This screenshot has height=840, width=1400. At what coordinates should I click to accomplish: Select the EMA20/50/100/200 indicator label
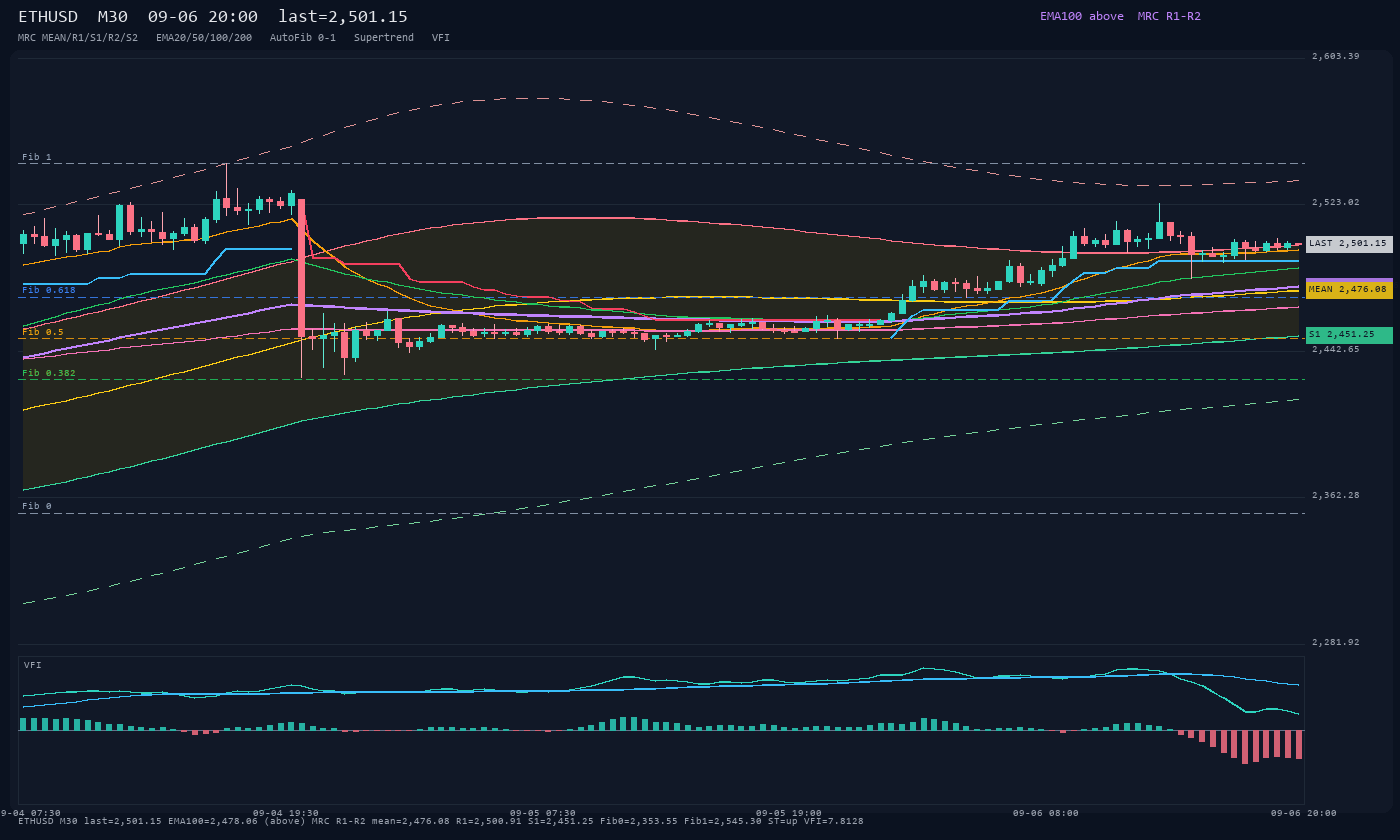[204, 37]
